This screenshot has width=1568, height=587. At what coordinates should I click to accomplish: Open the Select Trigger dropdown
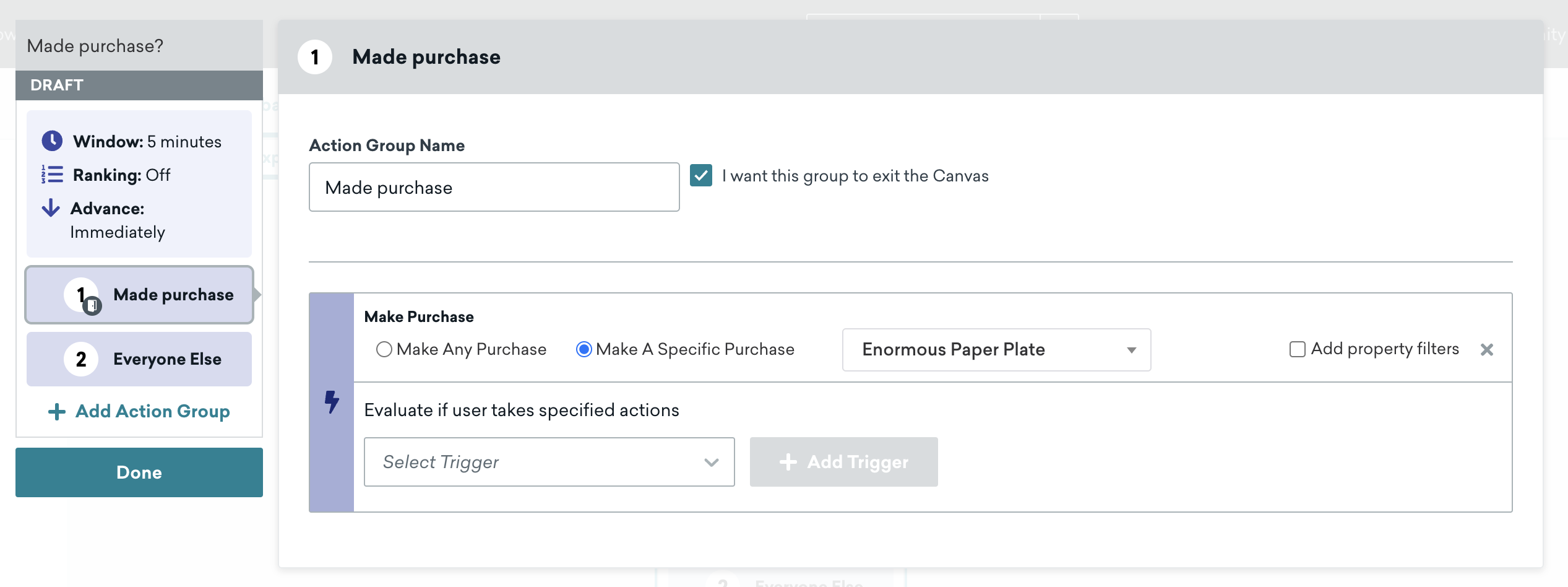tap(549, 462)
